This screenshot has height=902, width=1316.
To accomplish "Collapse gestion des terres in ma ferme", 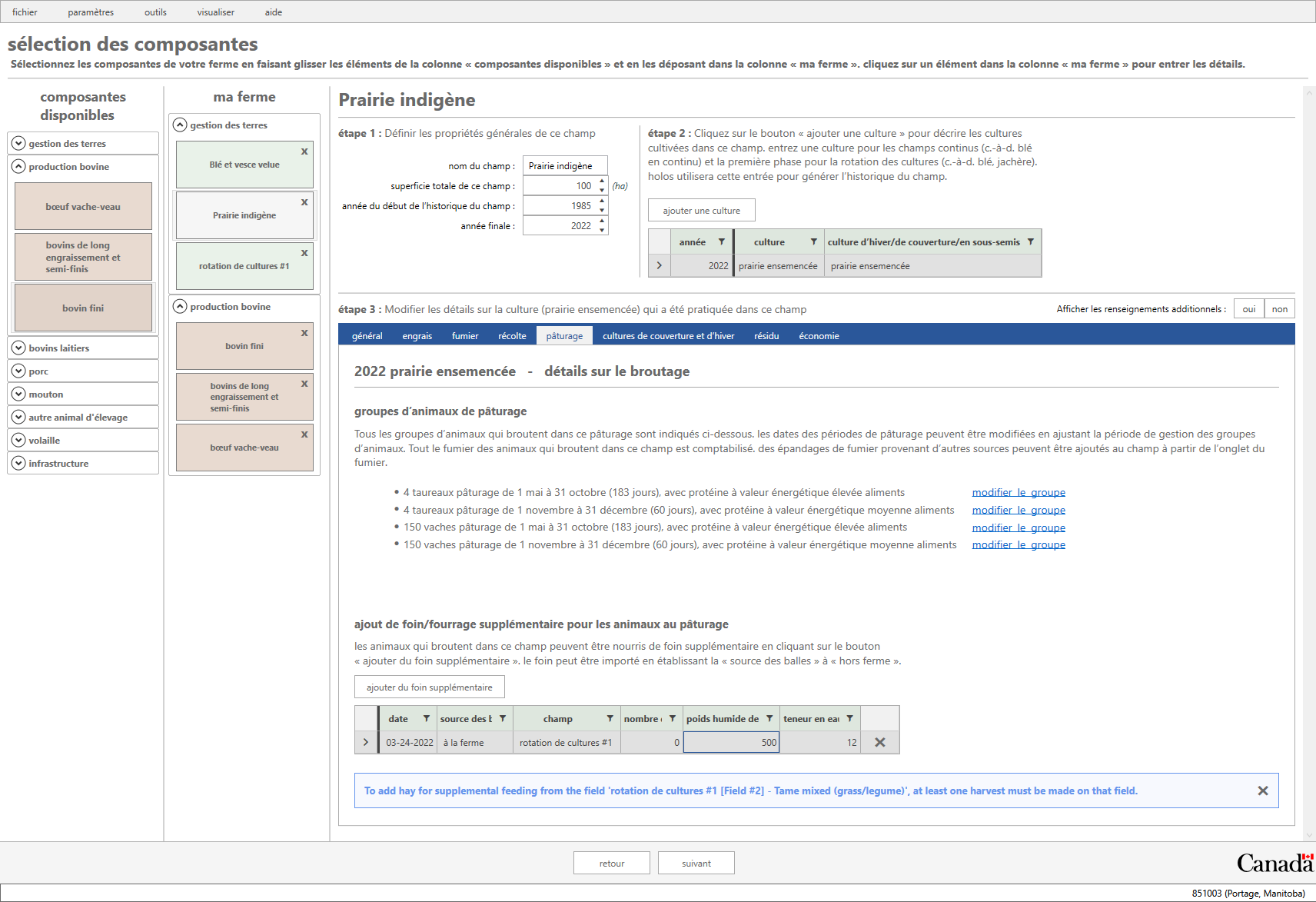I will tap(180, 125).
